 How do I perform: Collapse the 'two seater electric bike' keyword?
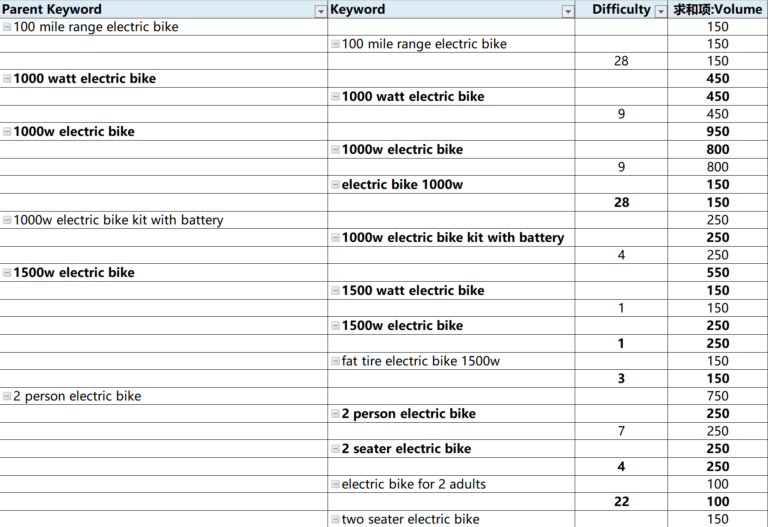pos(335,520)
